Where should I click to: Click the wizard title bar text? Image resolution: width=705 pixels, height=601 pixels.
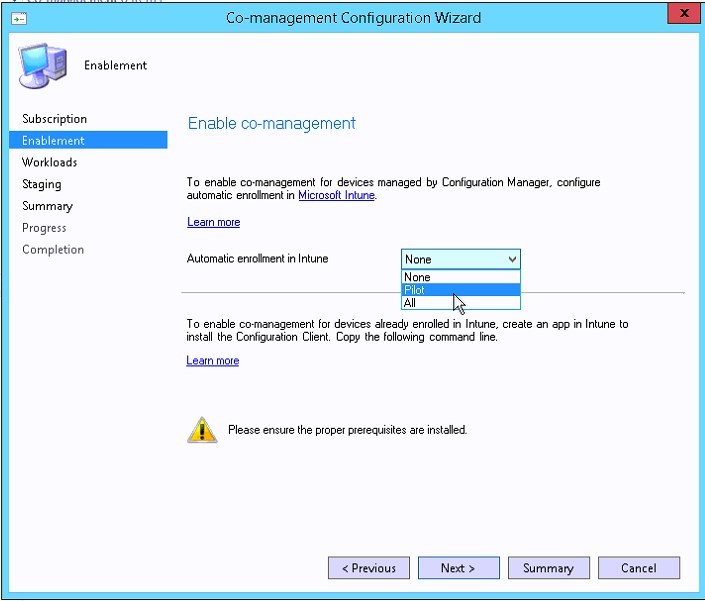coord(353,18)
